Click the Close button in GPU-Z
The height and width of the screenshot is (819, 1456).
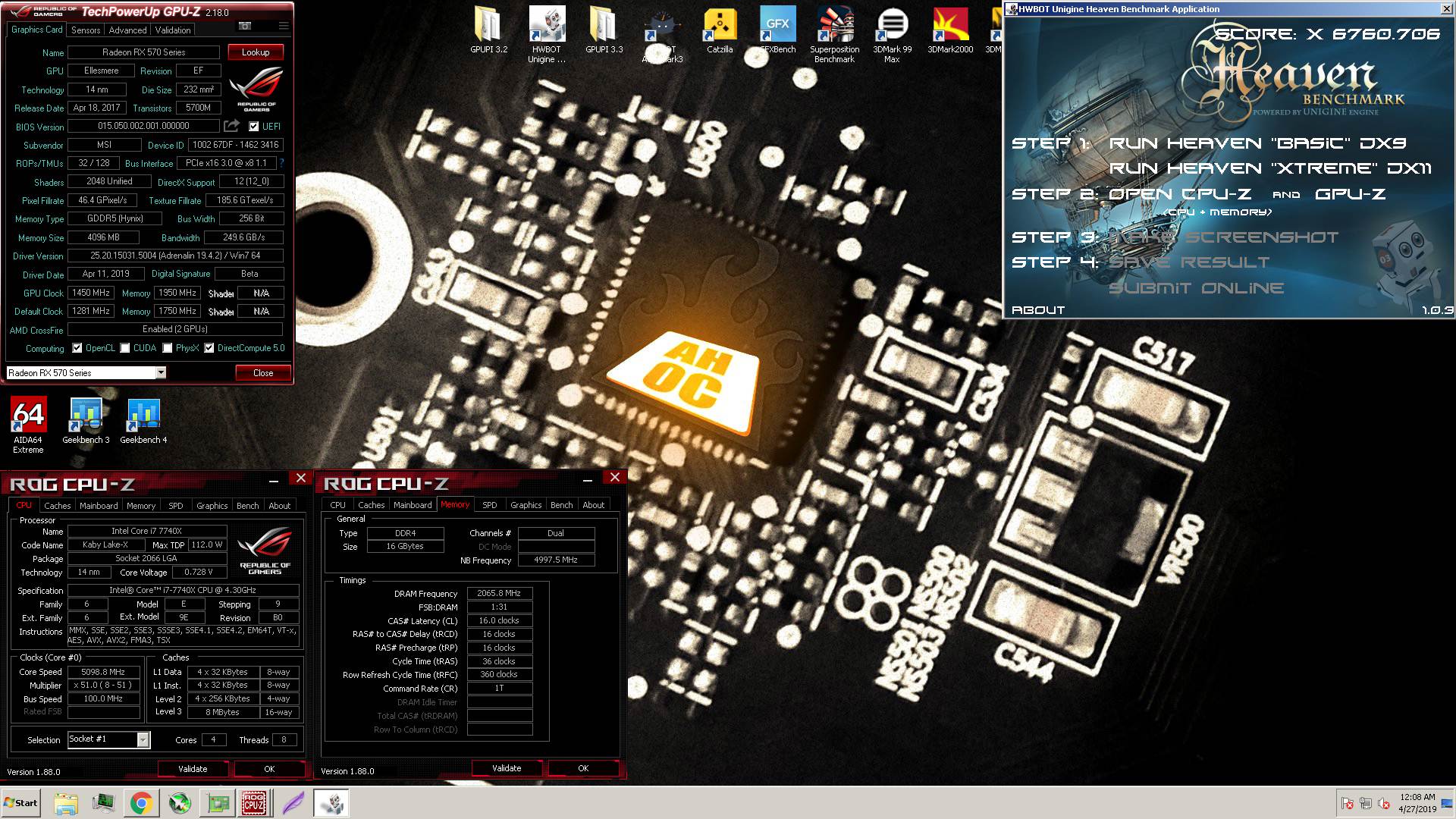[263, 372]
